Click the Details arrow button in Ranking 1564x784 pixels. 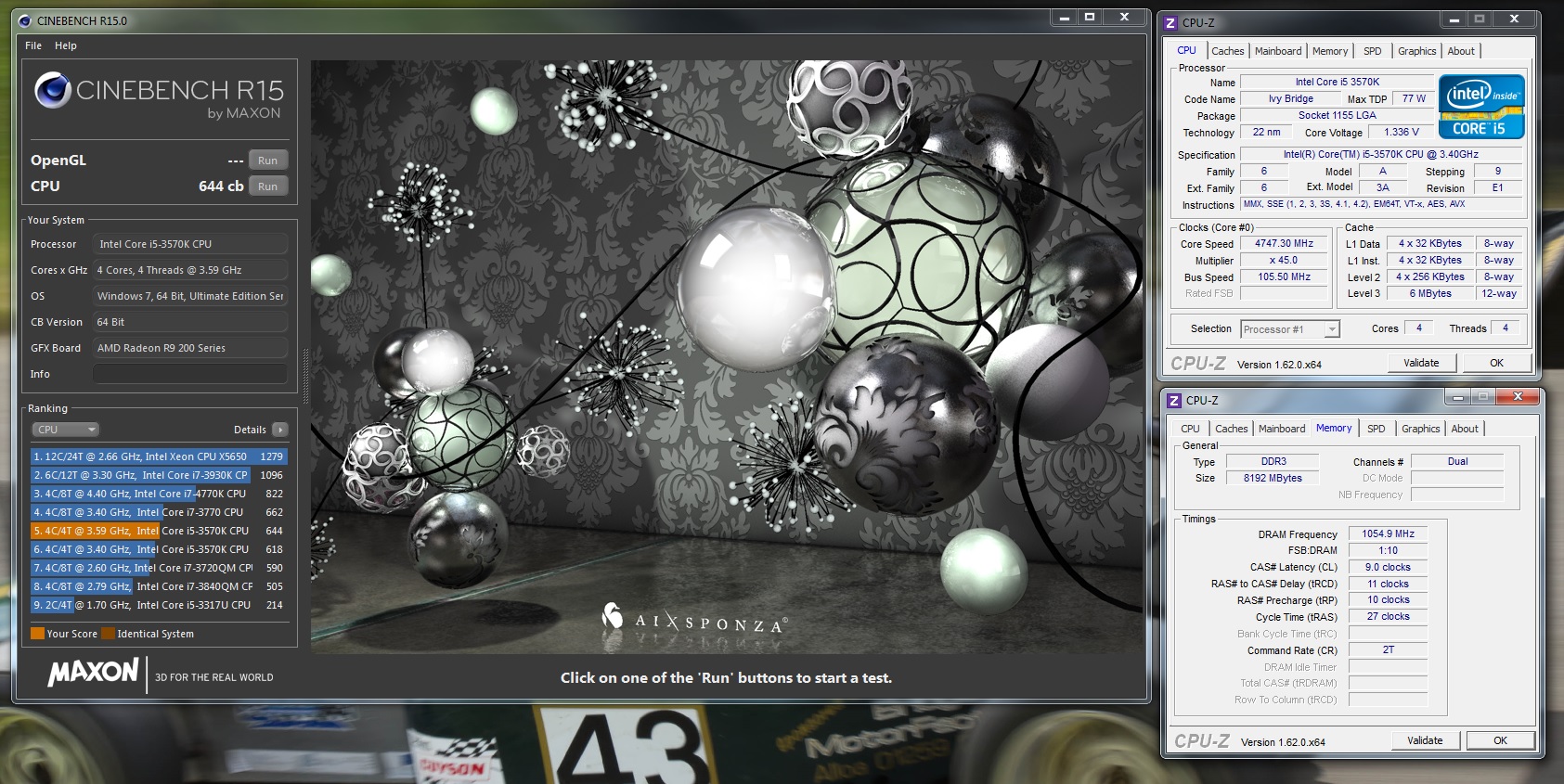coord(280,430)
